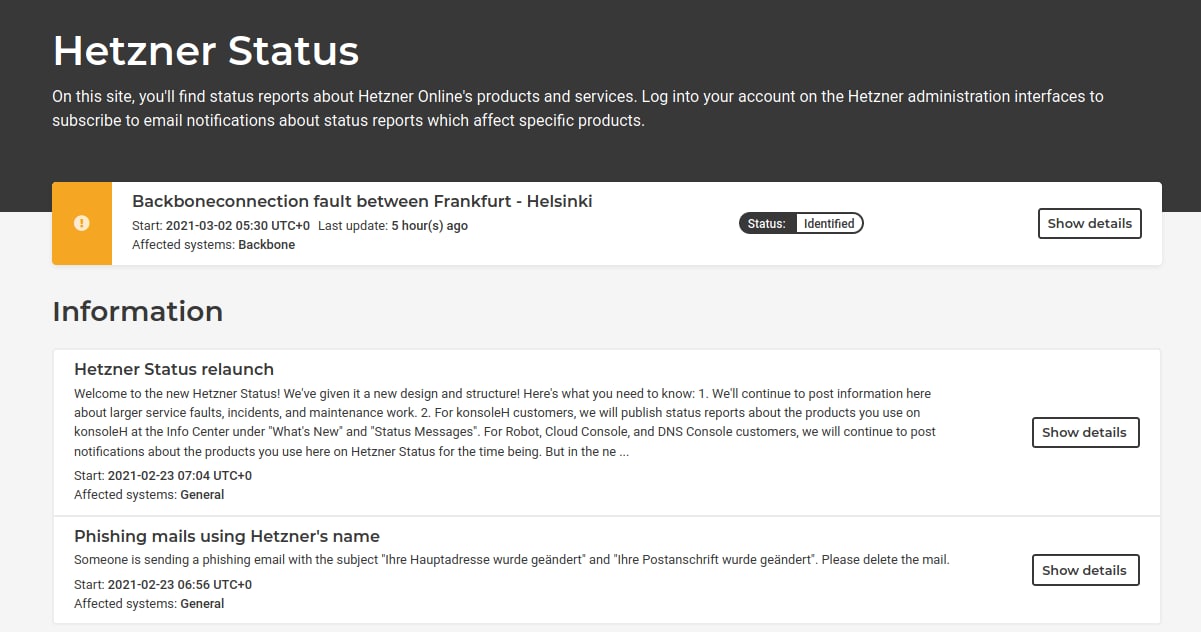Open the "Hetzner Status relaunch" heading

[x=174, y=369]
